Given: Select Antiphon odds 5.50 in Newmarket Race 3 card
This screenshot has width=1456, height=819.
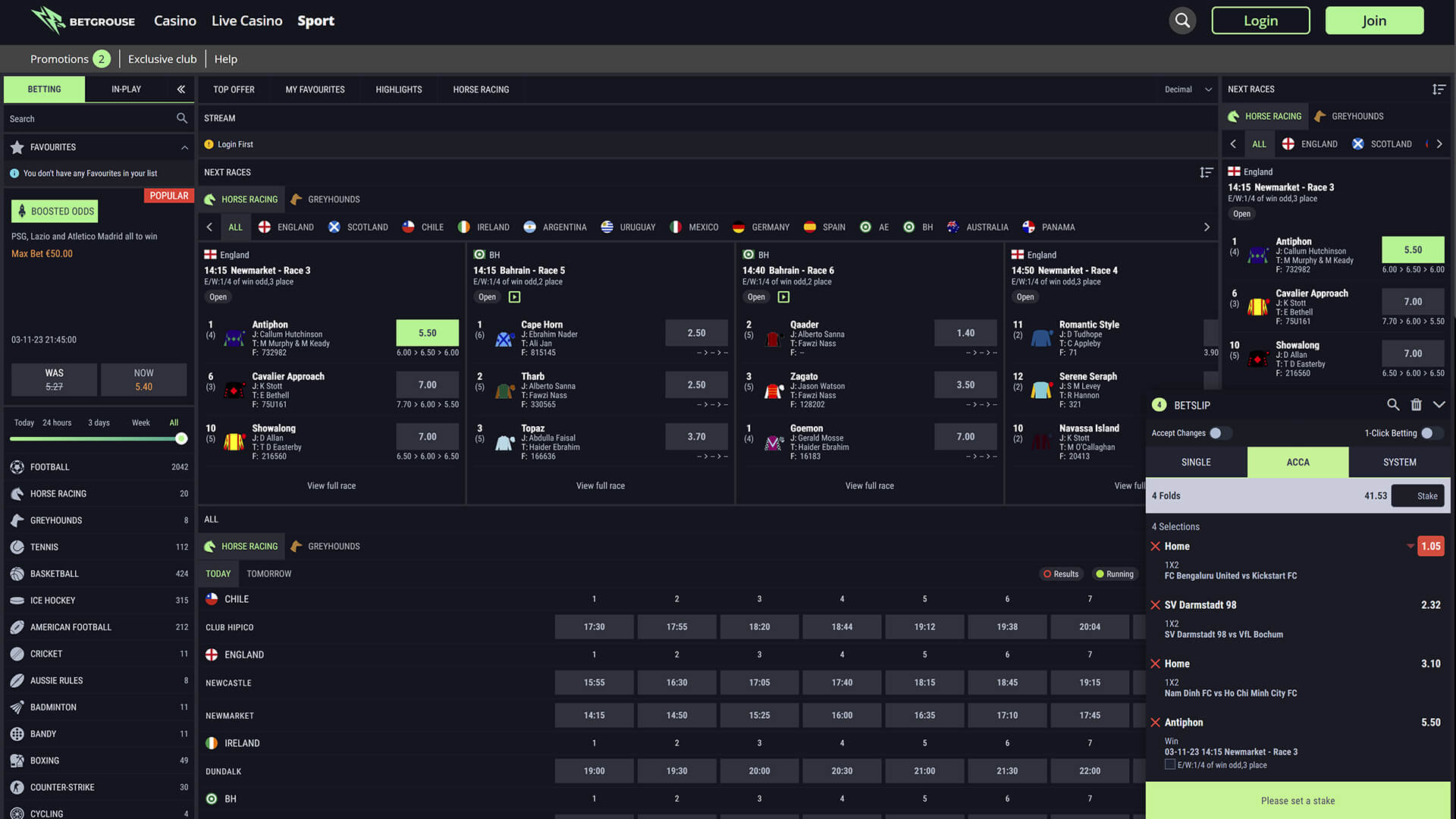Looking at the screenshot, I should pyautogui.click(x=428, y=333).
